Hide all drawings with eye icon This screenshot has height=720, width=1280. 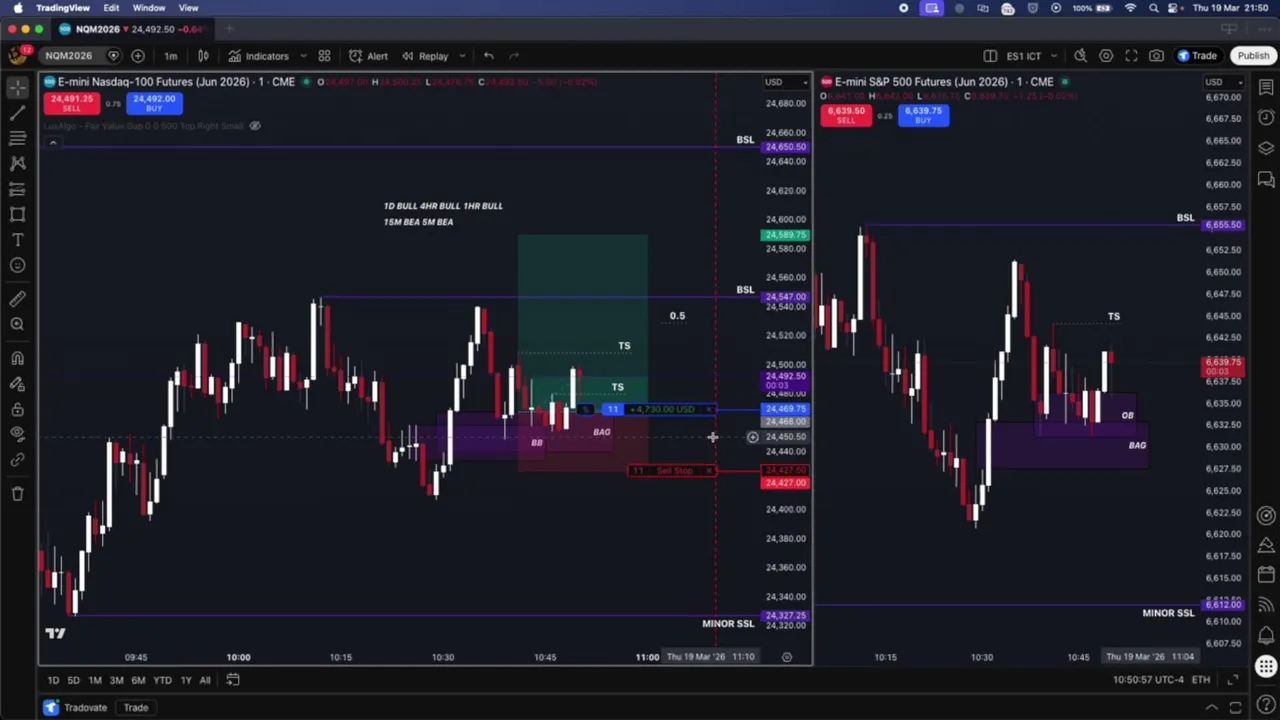point(17,434)
